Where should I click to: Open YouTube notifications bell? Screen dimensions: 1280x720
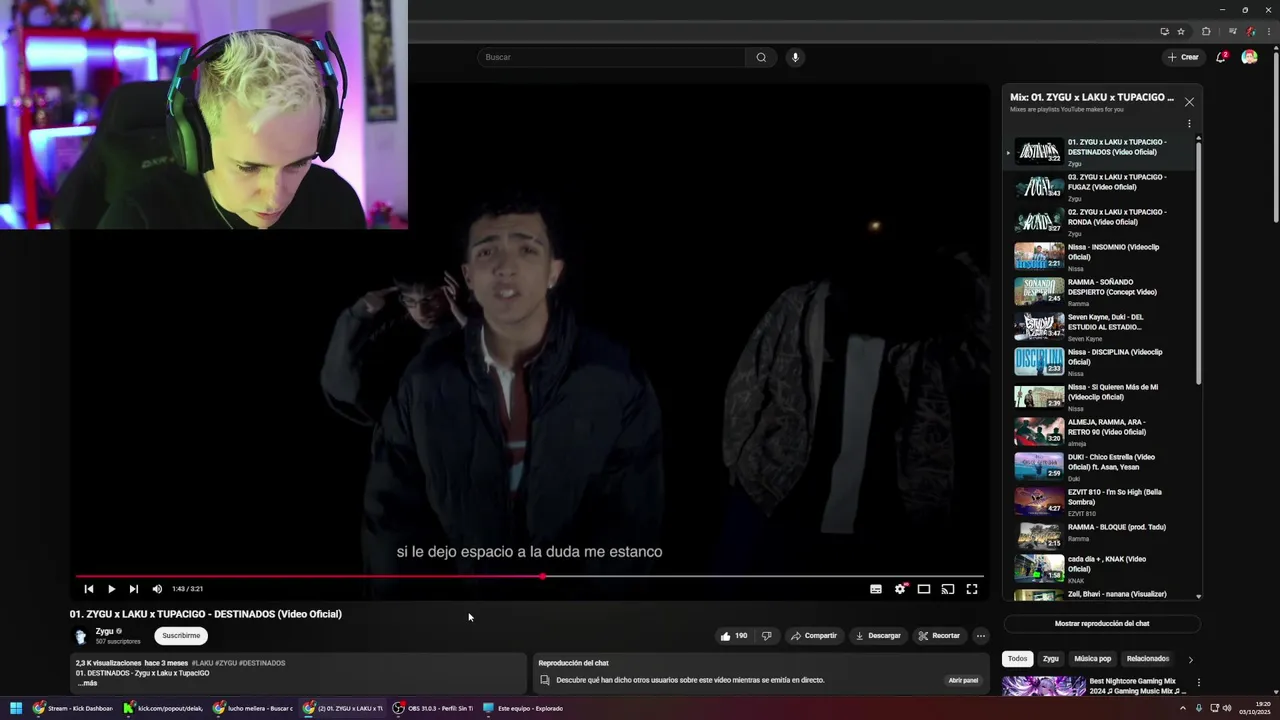click(1221, 57)
